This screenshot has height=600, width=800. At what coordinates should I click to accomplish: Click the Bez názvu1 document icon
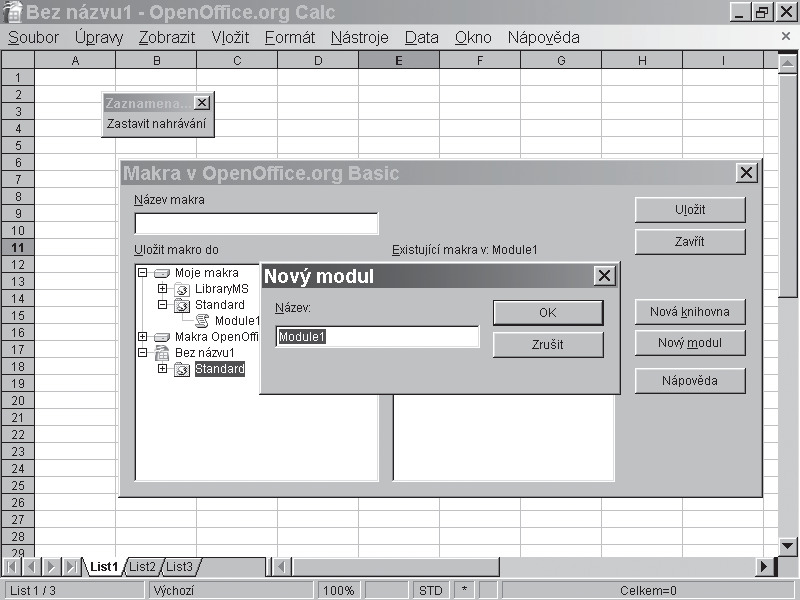(x=162, y=353)
